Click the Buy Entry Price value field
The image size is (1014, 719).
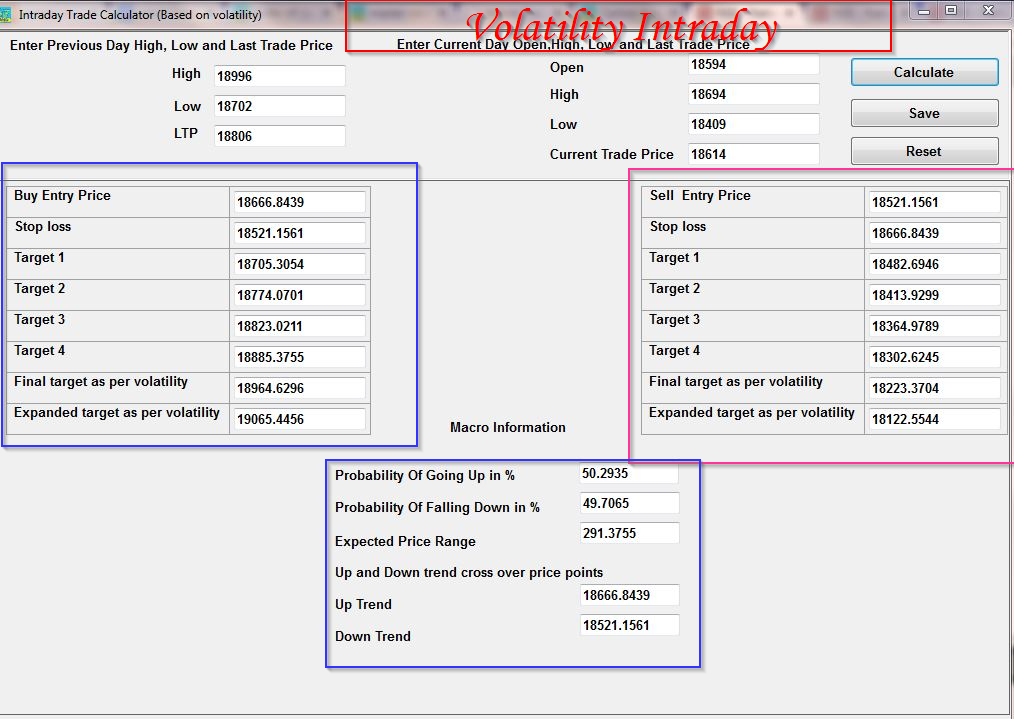coord(297,202)
